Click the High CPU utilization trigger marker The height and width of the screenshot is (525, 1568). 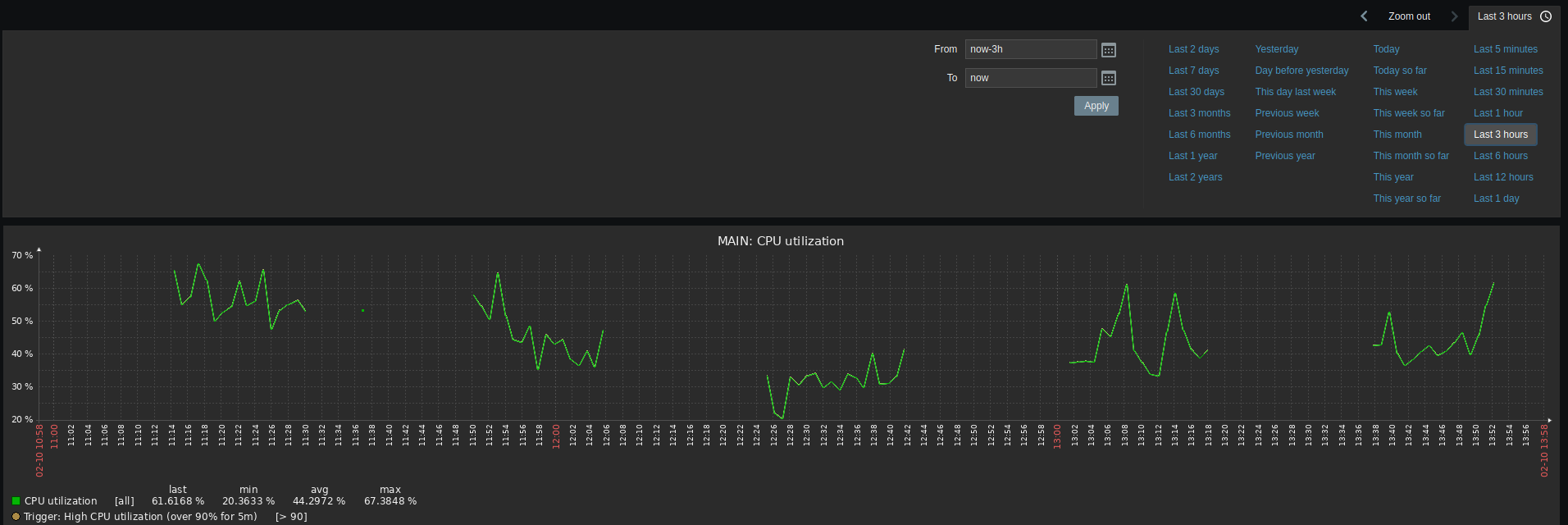(x=16, y=517)
